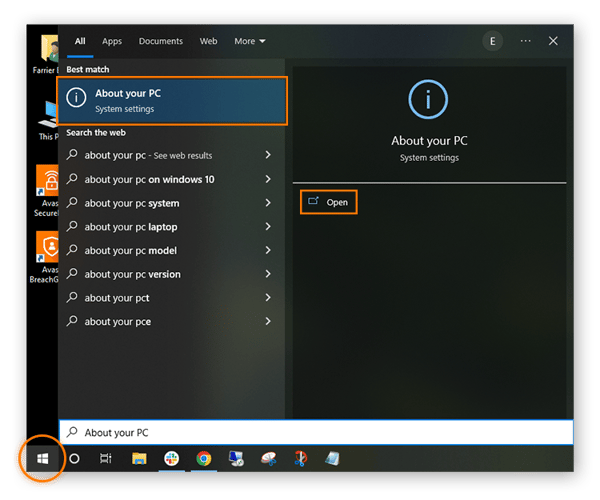Open the notepad-style taskbar icon
Image resolution: width=600 pixels, height=500 pixels.
332,458
